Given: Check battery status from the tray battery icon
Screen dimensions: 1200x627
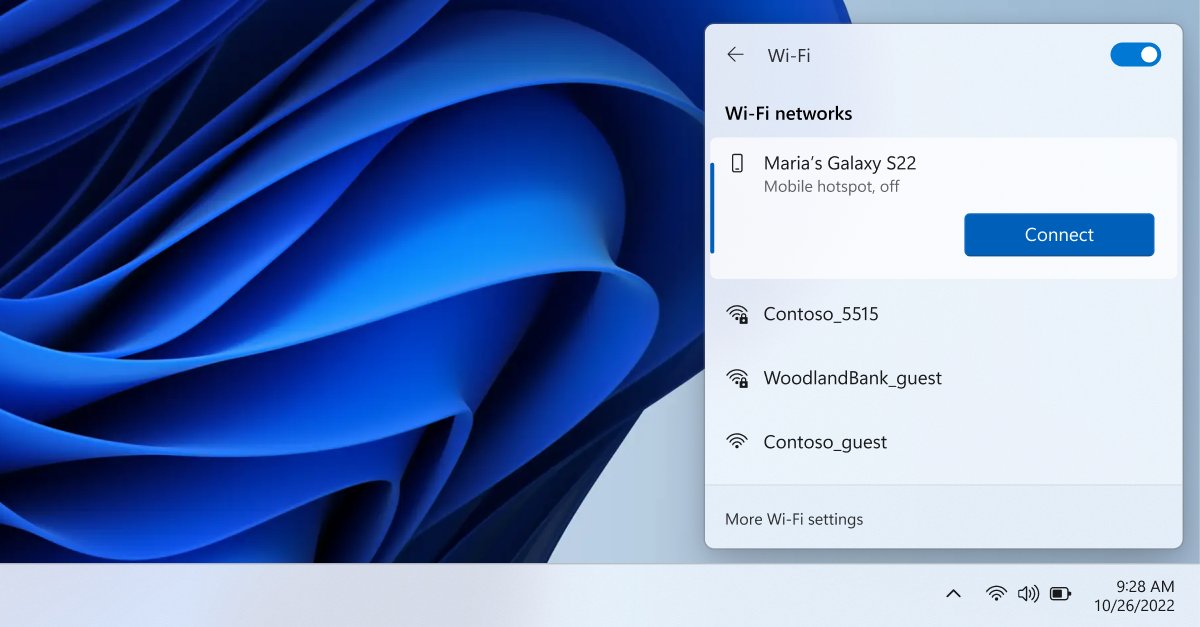Looking at the screenshot, I should click(x=1058, y=592).
